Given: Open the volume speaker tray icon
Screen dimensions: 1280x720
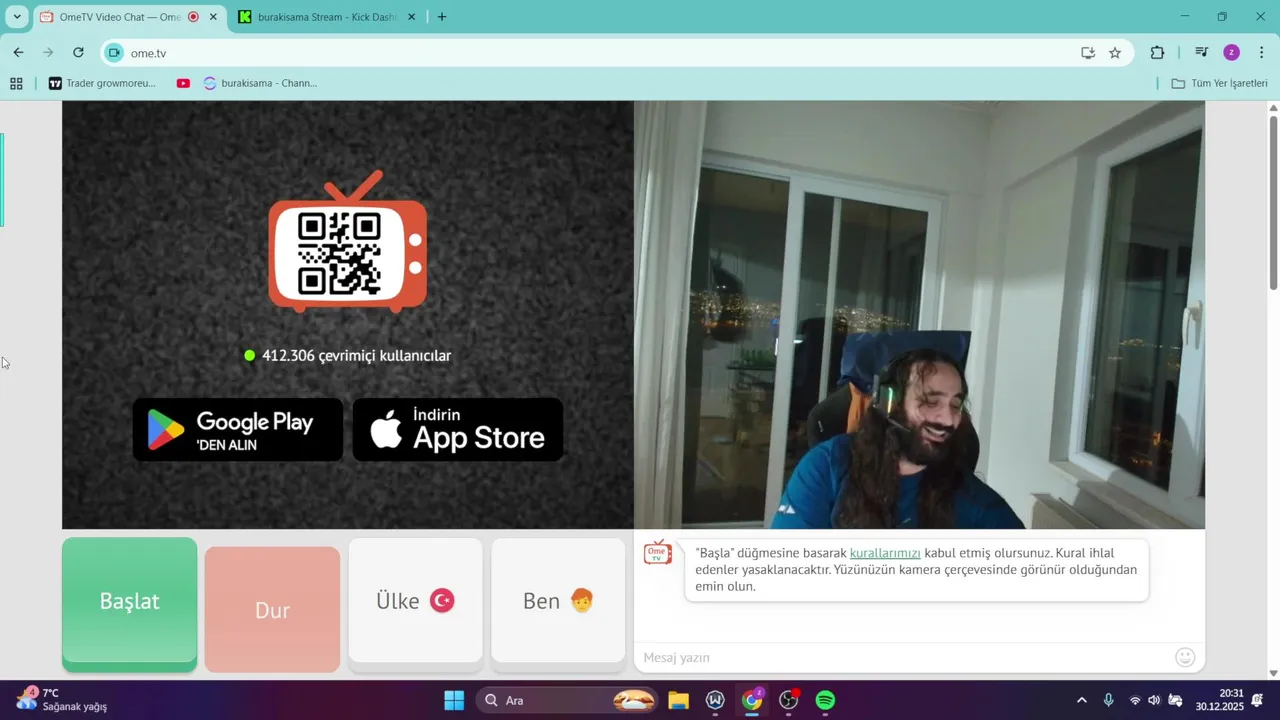Looking at the screenshot, I should (1154, 700).
